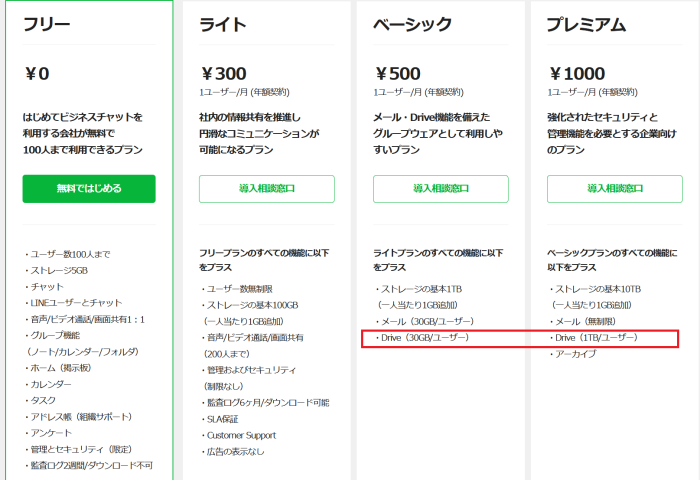Click the Customer Support feature item
The width and height of the screenshot is (700, 480).
click(x=239, y=435)
